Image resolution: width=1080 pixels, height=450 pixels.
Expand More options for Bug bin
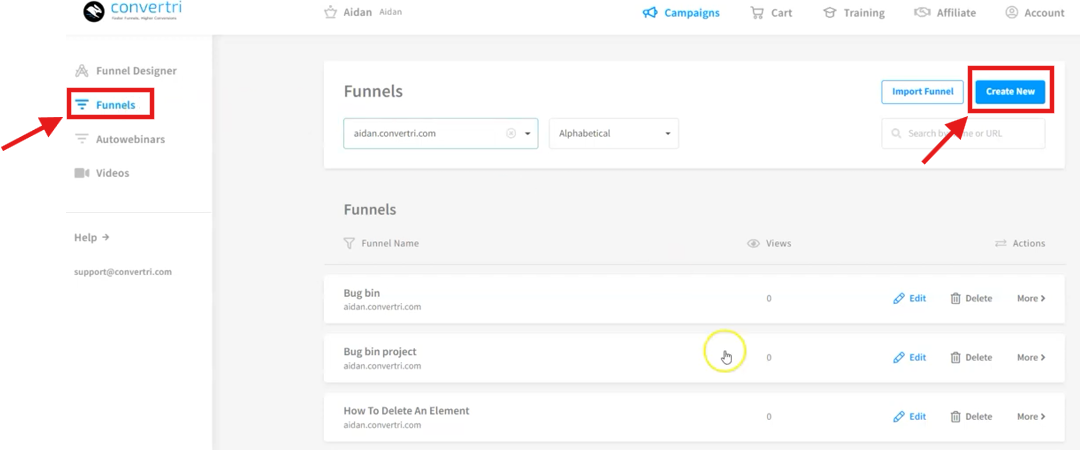(1031, 298)
